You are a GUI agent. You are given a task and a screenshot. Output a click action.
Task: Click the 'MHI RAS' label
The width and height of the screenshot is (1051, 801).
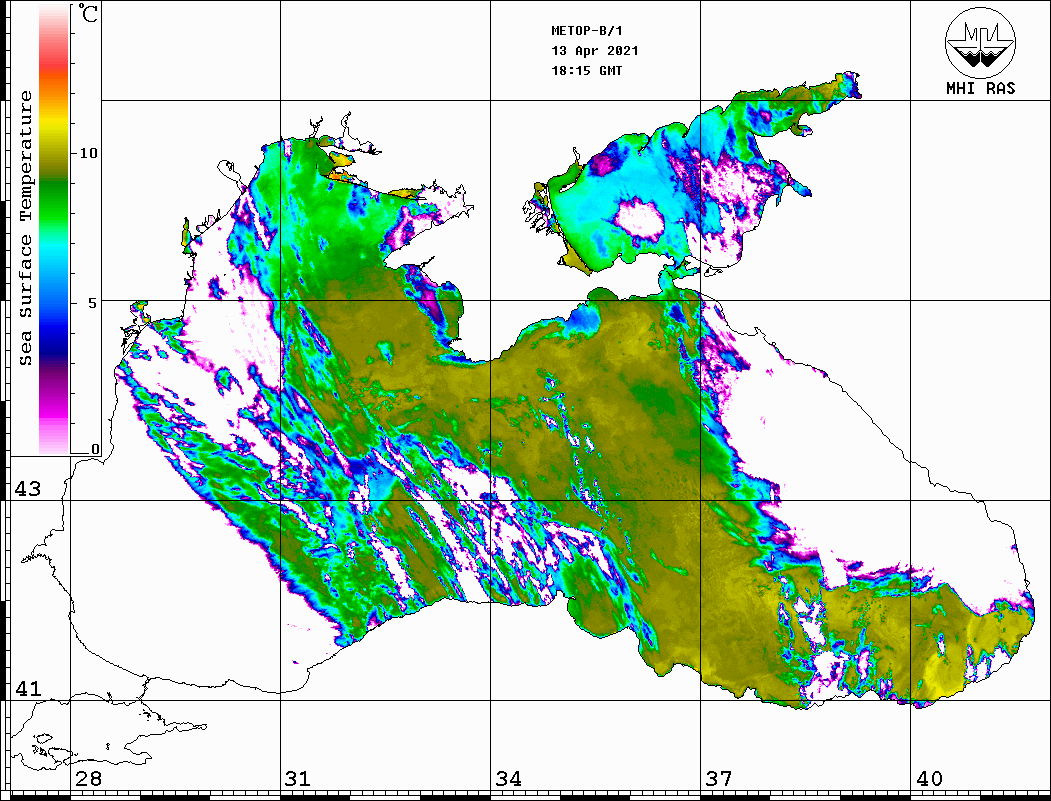point(981,88)
